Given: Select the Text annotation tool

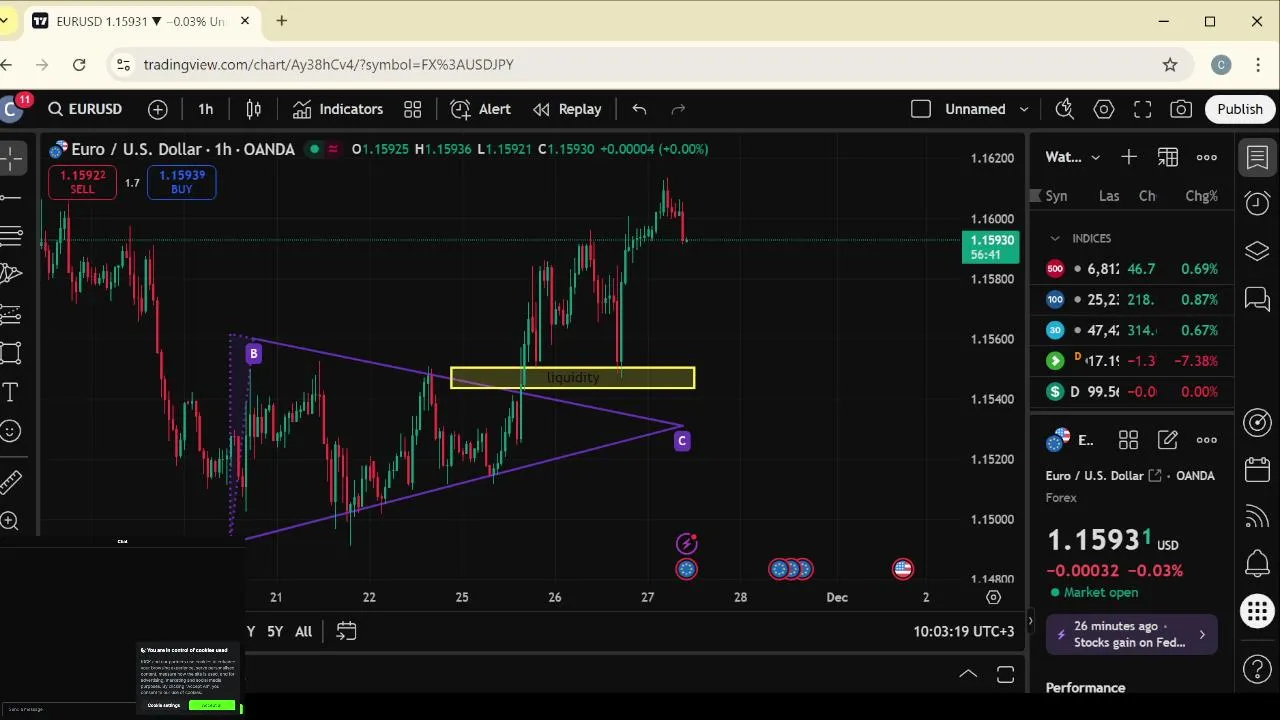Looking at the screenshot, I should tap(11, 392).
